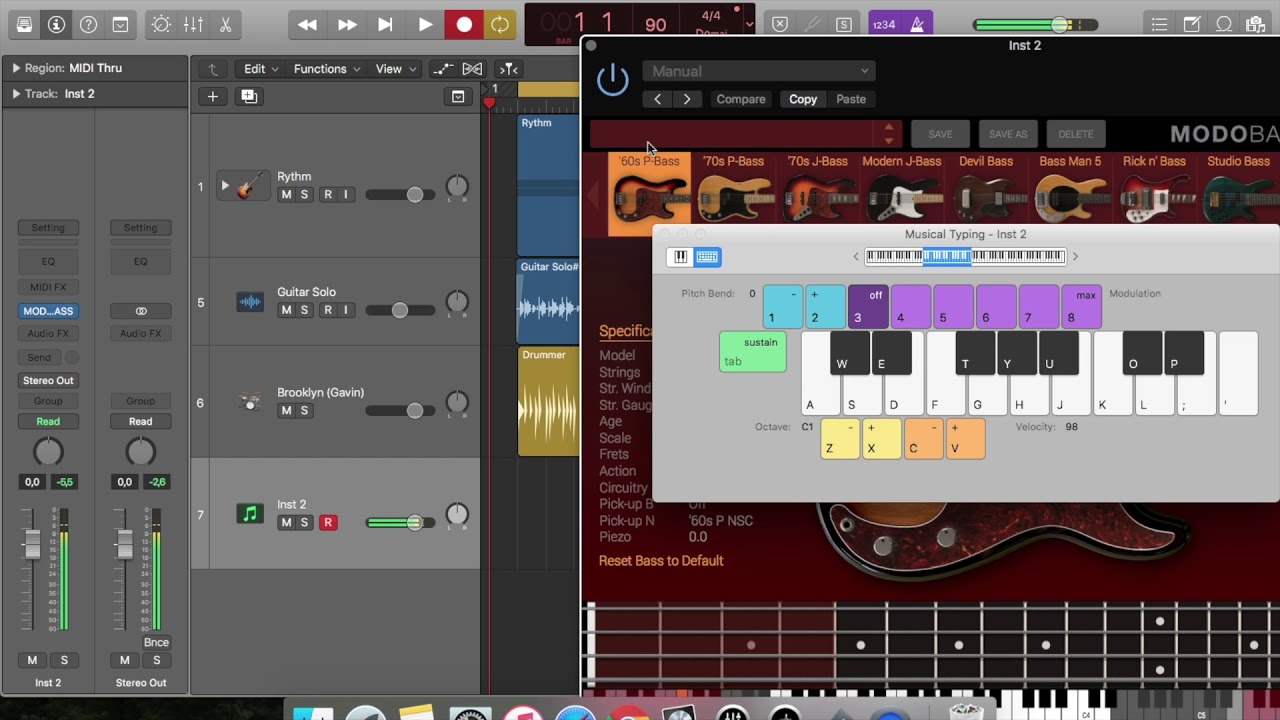Screen dimensions: 1280x720
Task: Open the MOD...ASS instrument slot
Action: click(48, 311)
